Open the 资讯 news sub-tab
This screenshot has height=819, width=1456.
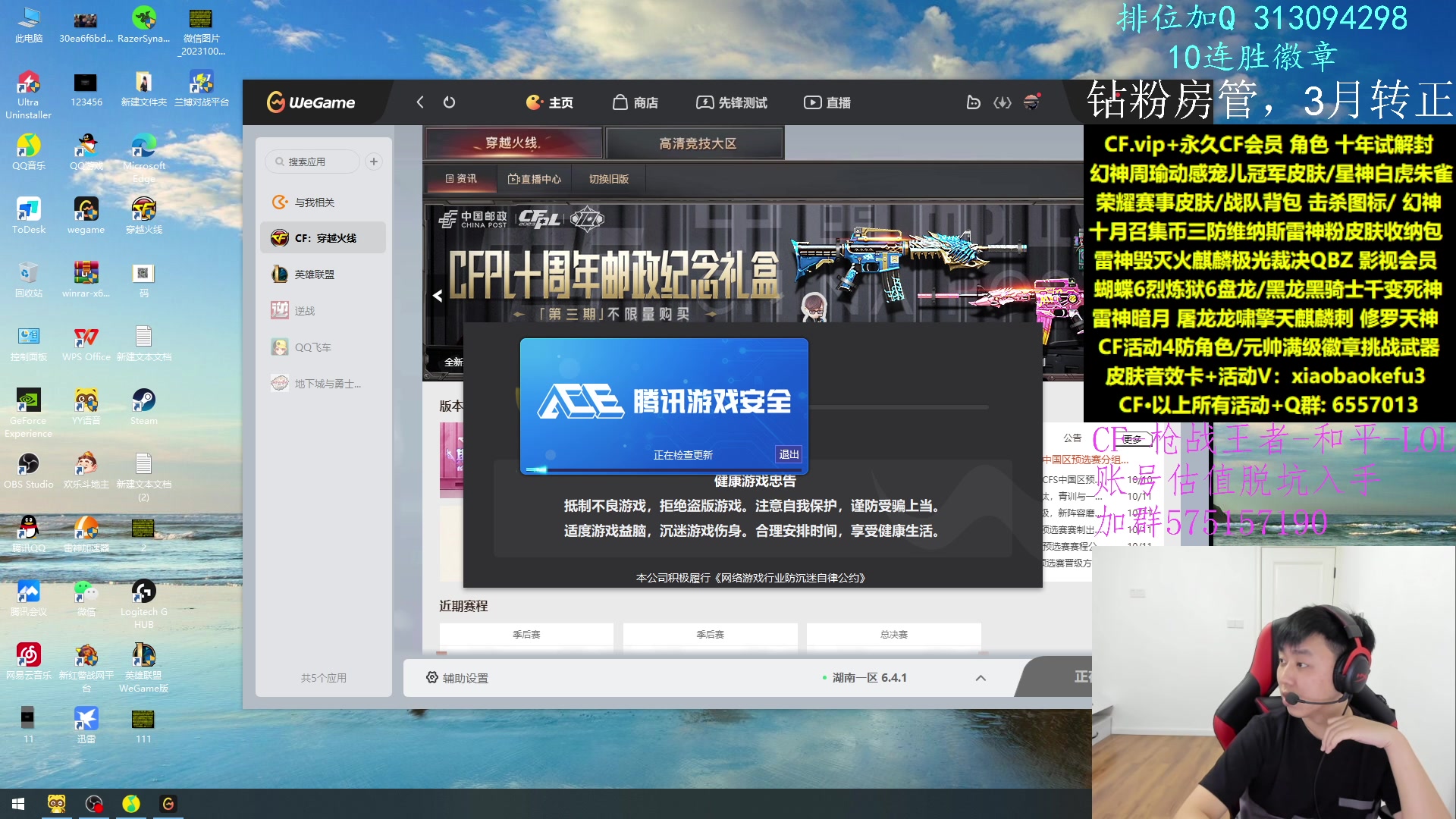pos(461,179)
